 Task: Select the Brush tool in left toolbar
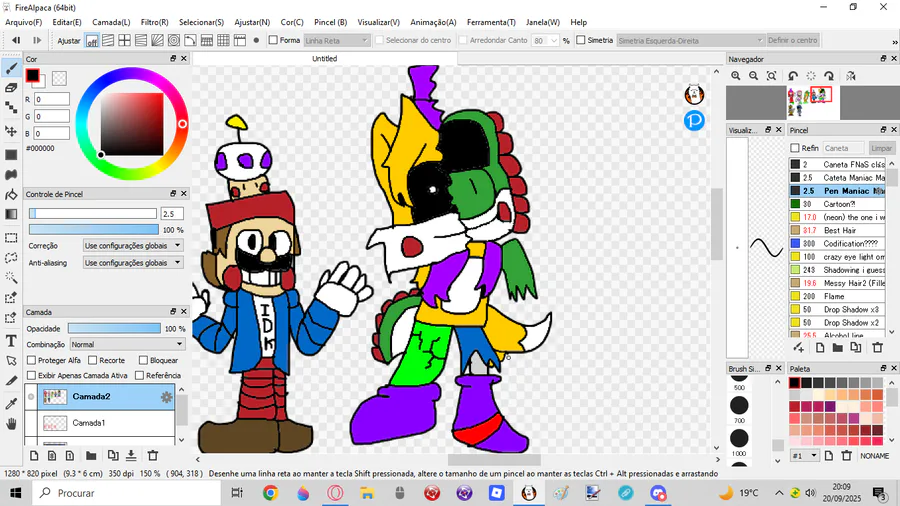[11, 68]
